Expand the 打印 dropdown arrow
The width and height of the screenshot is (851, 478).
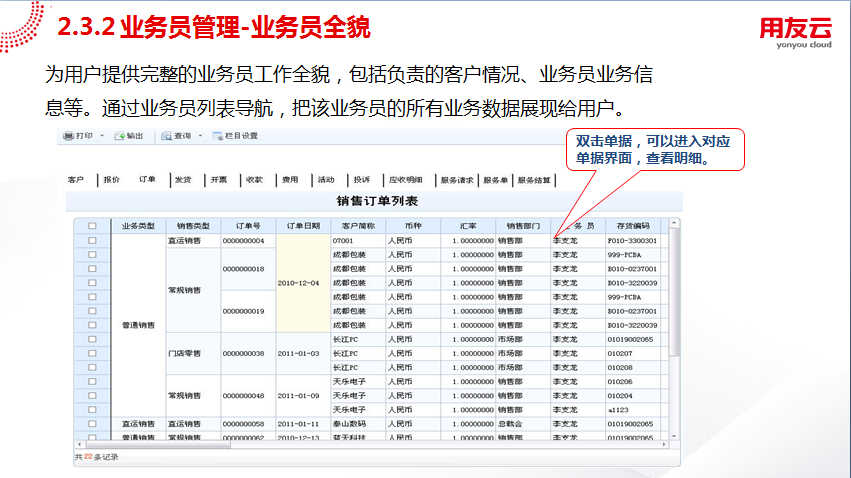tap(101, 136)
